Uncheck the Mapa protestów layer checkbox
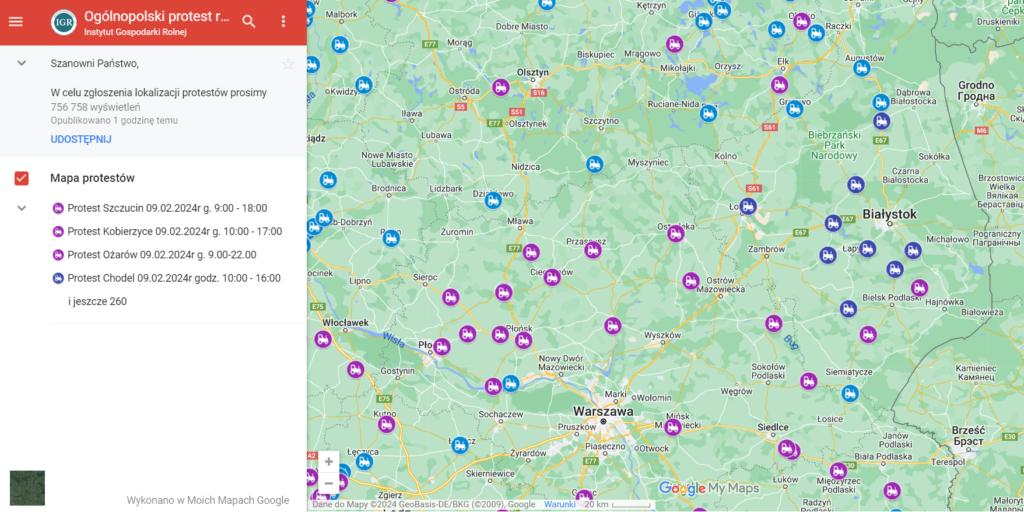This screenshot has width=1024, height=512. pyautogui.click(x=22, y=178)
